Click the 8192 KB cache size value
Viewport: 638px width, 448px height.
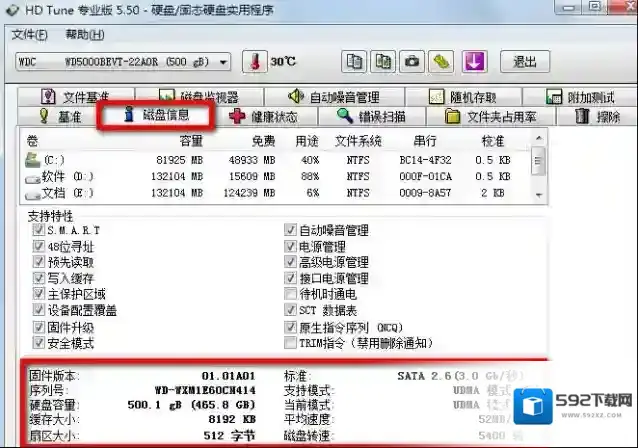232,420
